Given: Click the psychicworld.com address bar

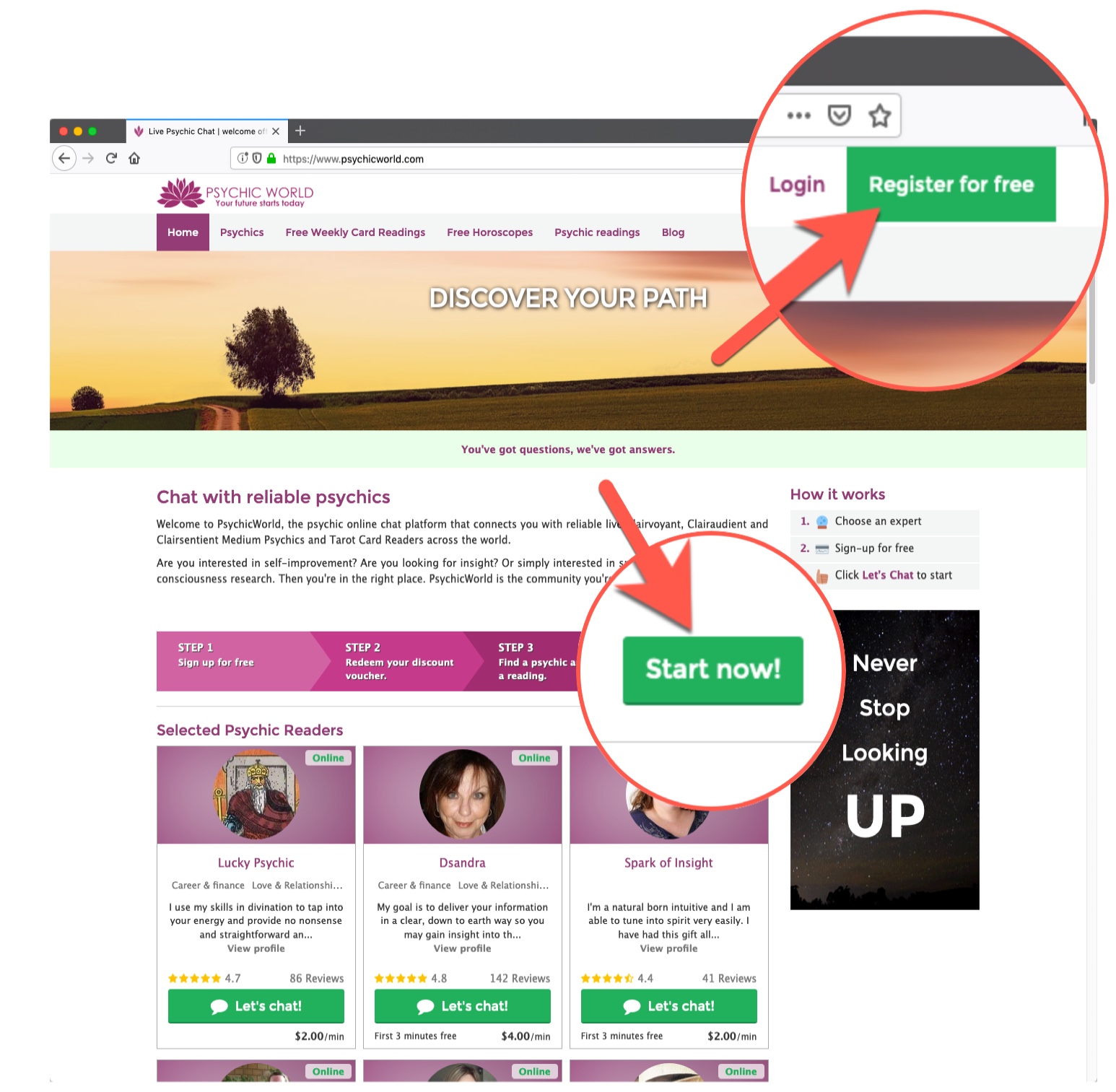Looking at the screenshot, I should [x=491, y=159].
